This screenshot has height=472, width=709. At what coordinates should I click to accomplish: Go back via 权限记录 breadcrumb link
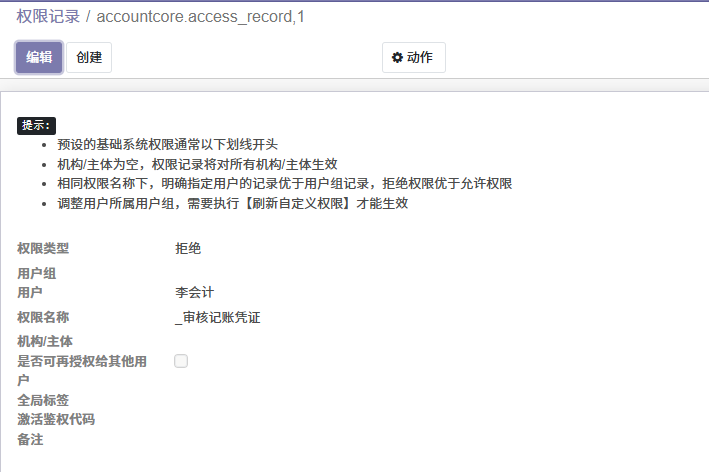coord(48,16)
